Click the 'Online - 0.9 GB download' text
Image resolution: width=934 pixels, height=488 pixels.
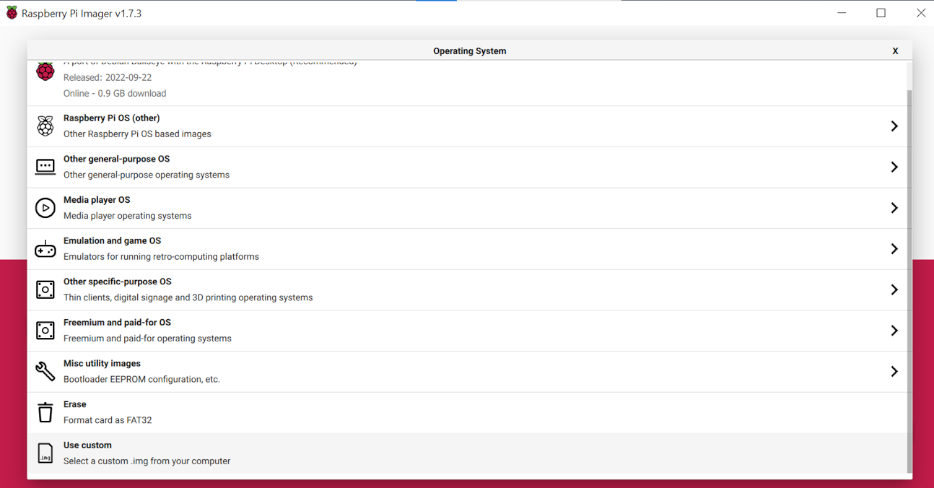(x=115, y=94)
